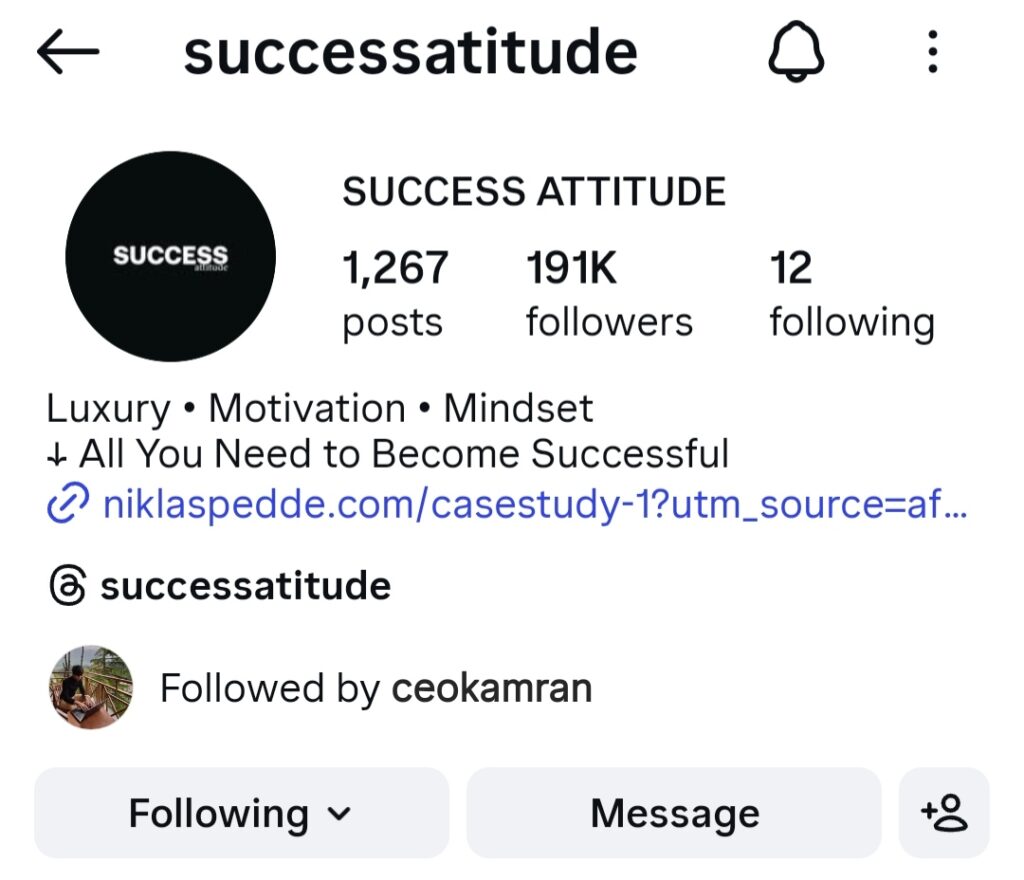Tap the back arrow icon
1024x880 pixels.
tap(68, 53)
